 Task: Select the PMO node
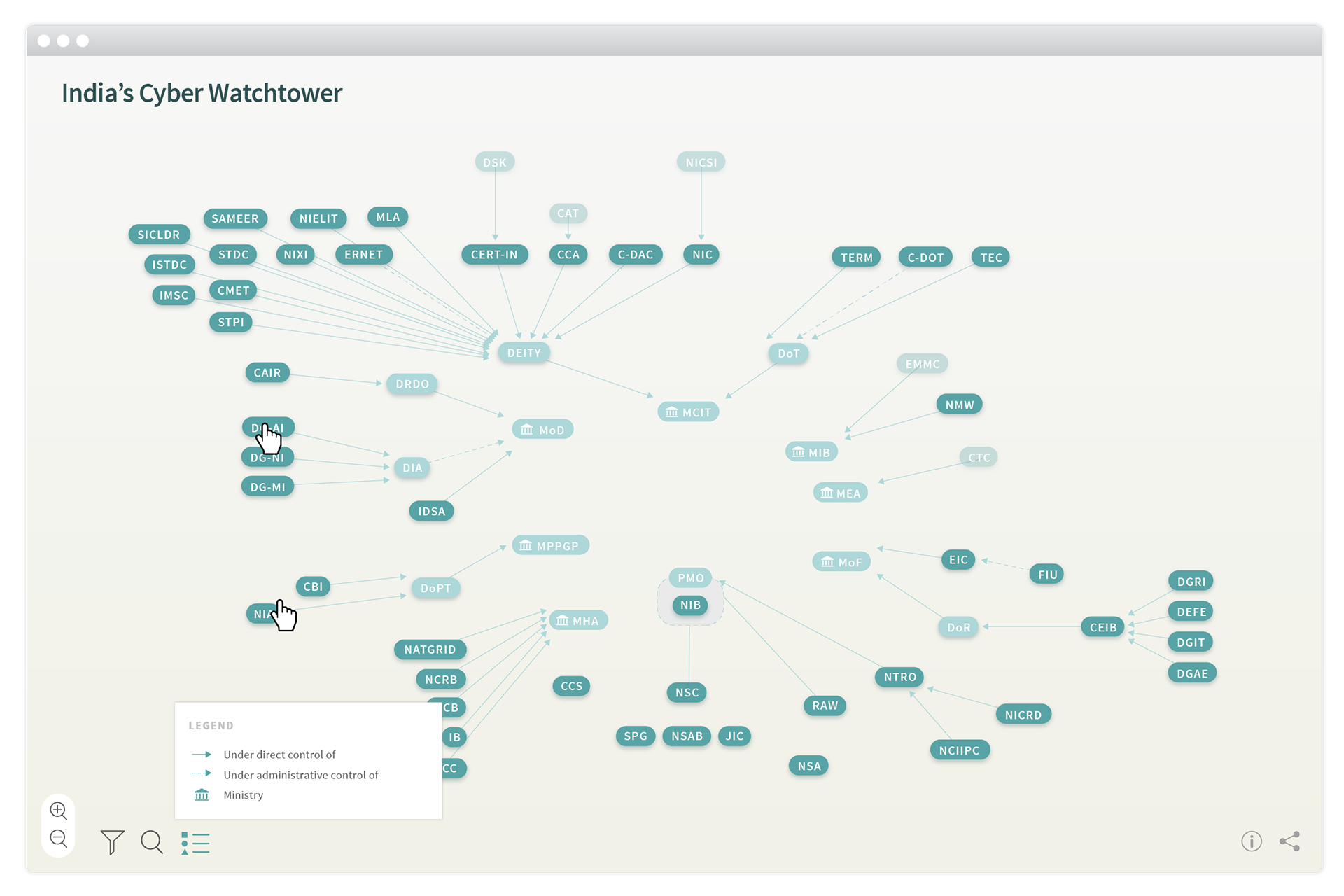(690, 578)
